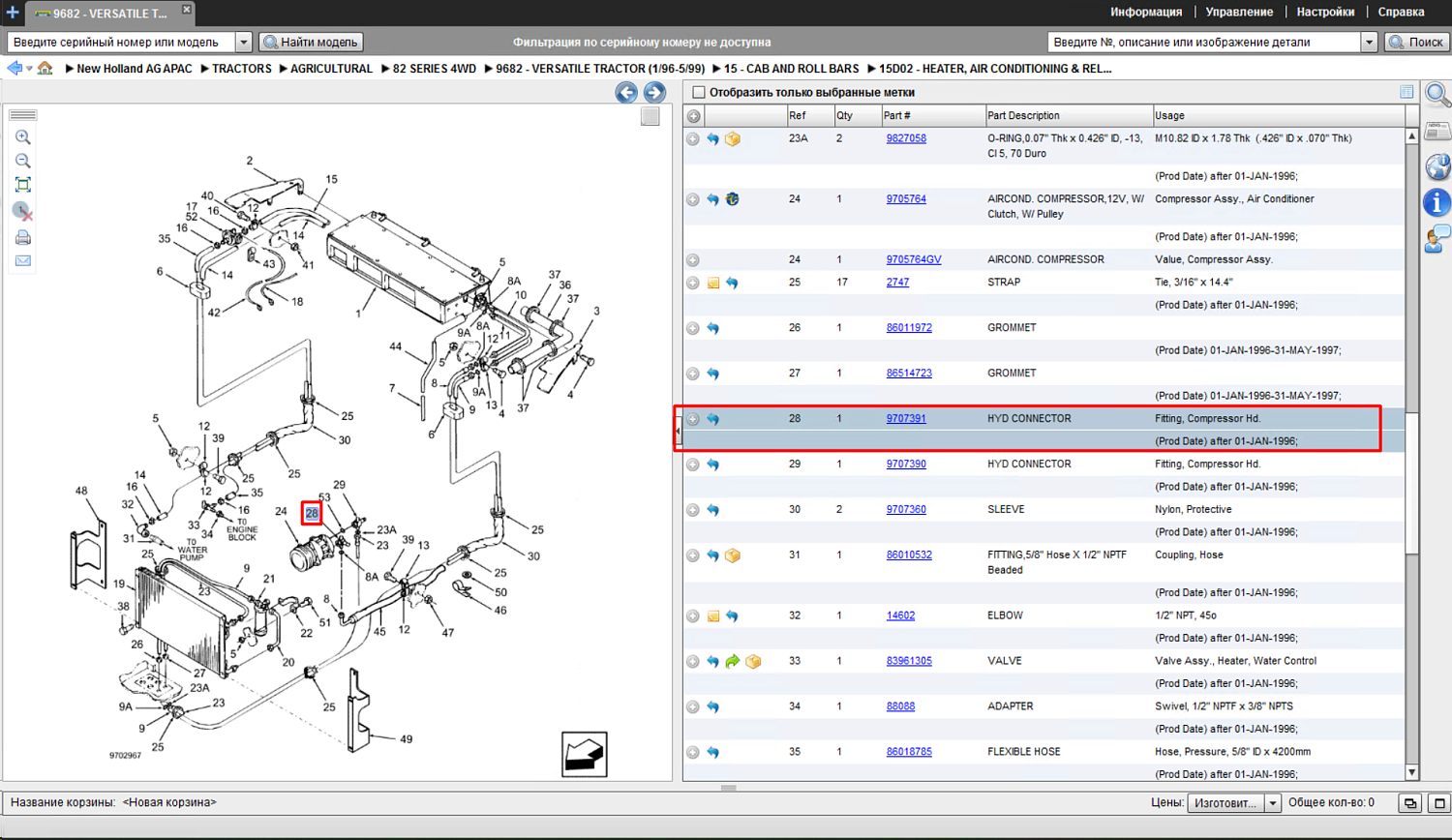
Task: Click the blue arrow icon for part 88088
Action: click(713, 707)
